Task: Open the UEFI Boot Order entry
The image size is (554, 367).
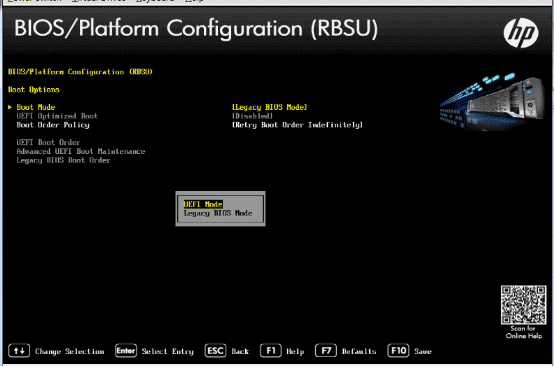Action: (x=48, y=142)
